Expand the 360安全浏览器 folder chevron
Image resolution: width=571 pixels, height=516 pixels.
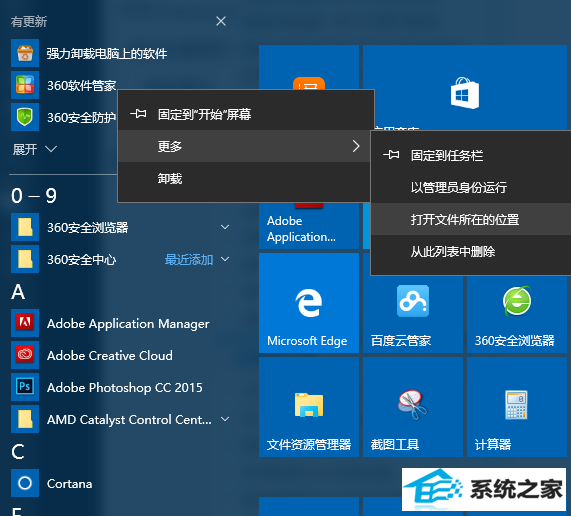225,227
